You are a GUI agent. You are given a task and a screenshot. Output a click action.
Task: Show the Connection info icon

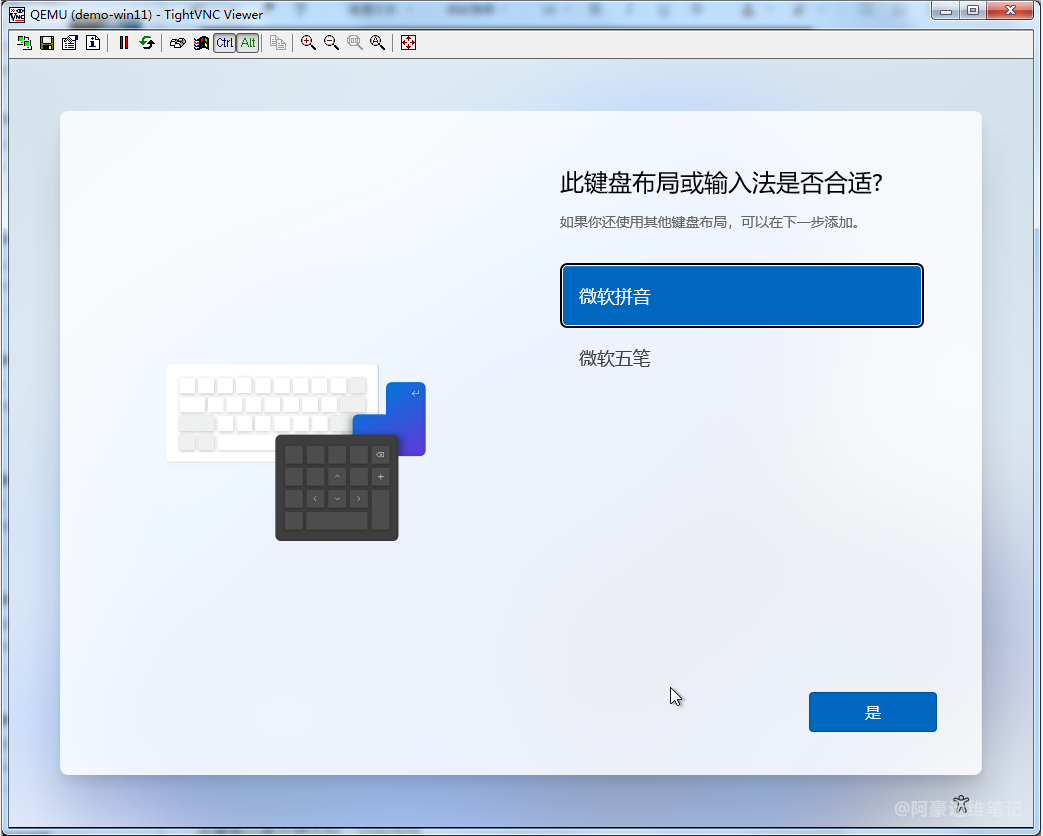(x=93, y=43)
